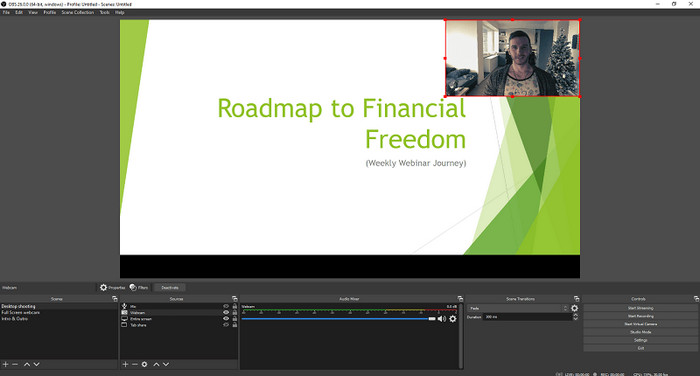Open the Fade transition dropdown

(x=518, y=308)
